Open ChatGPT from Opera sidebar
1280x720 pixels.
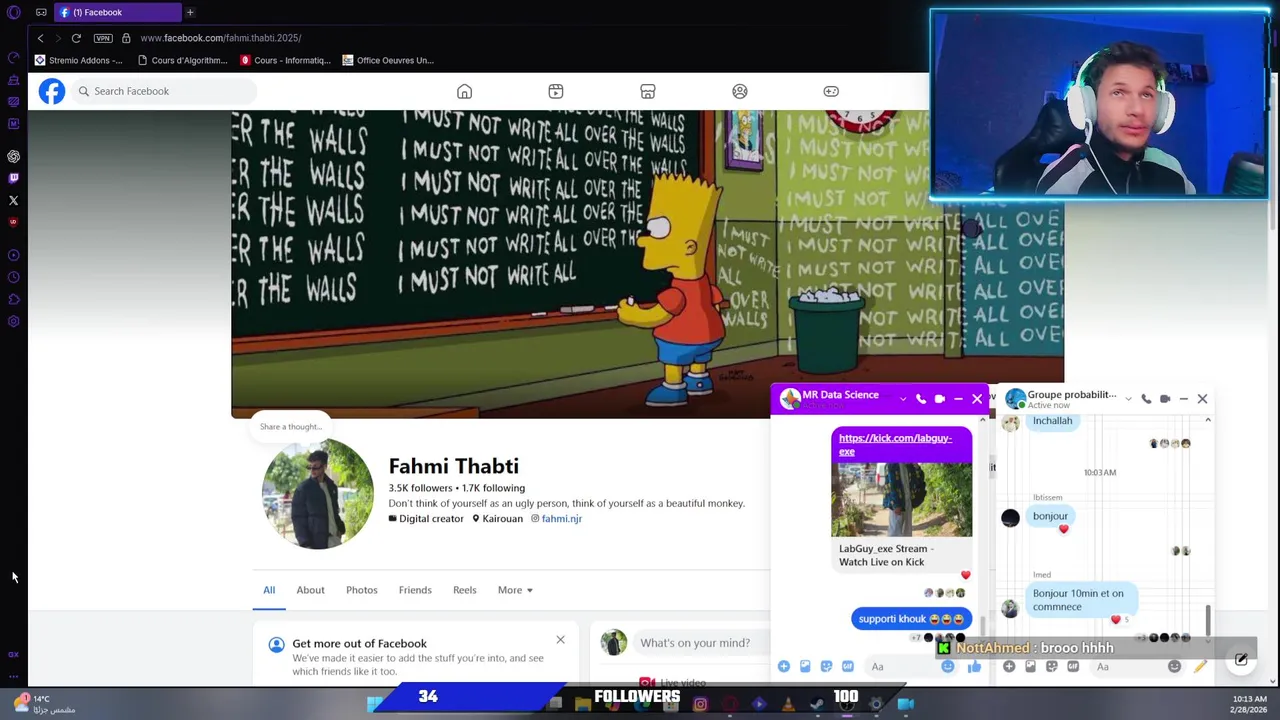point(13,156)
